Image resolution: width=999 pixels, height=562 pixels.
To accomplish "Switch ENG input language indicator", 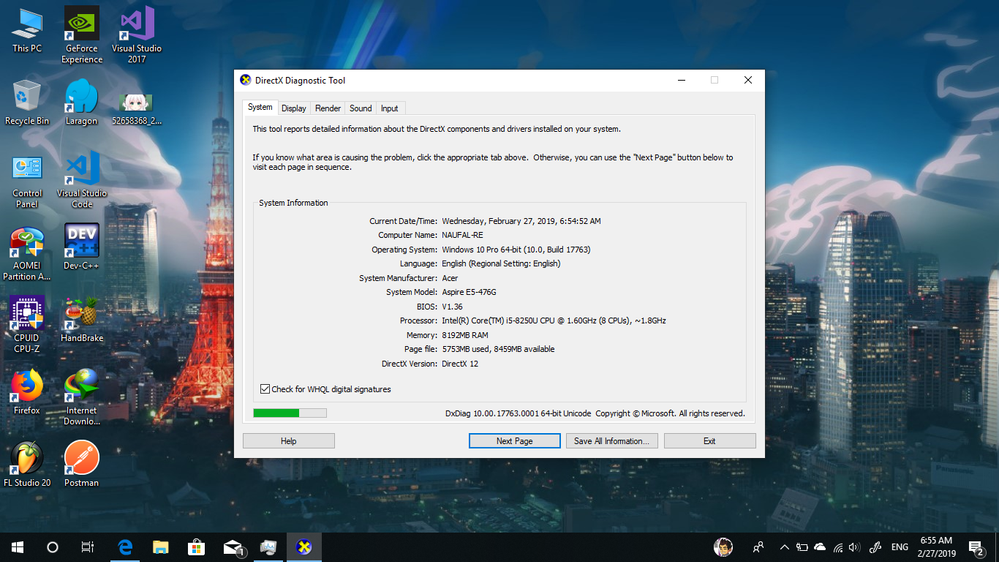I will click(x=900, y=547).
